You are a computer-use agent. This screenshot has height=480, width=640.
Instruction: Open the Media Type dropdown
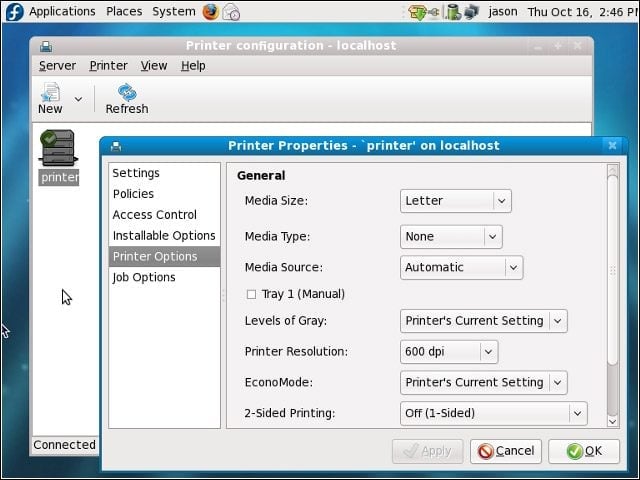pos(451,237)
